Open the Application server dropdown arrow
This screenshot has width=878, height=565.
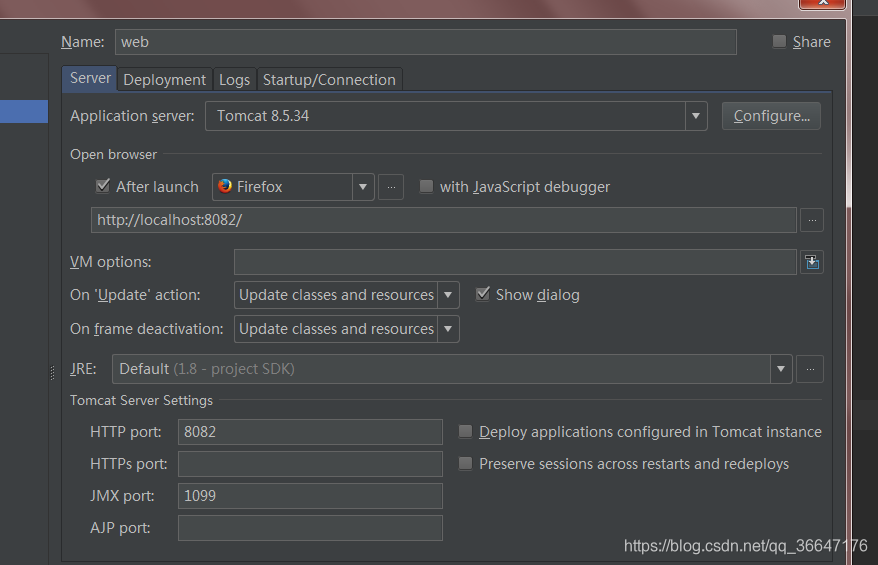point(696,116)
